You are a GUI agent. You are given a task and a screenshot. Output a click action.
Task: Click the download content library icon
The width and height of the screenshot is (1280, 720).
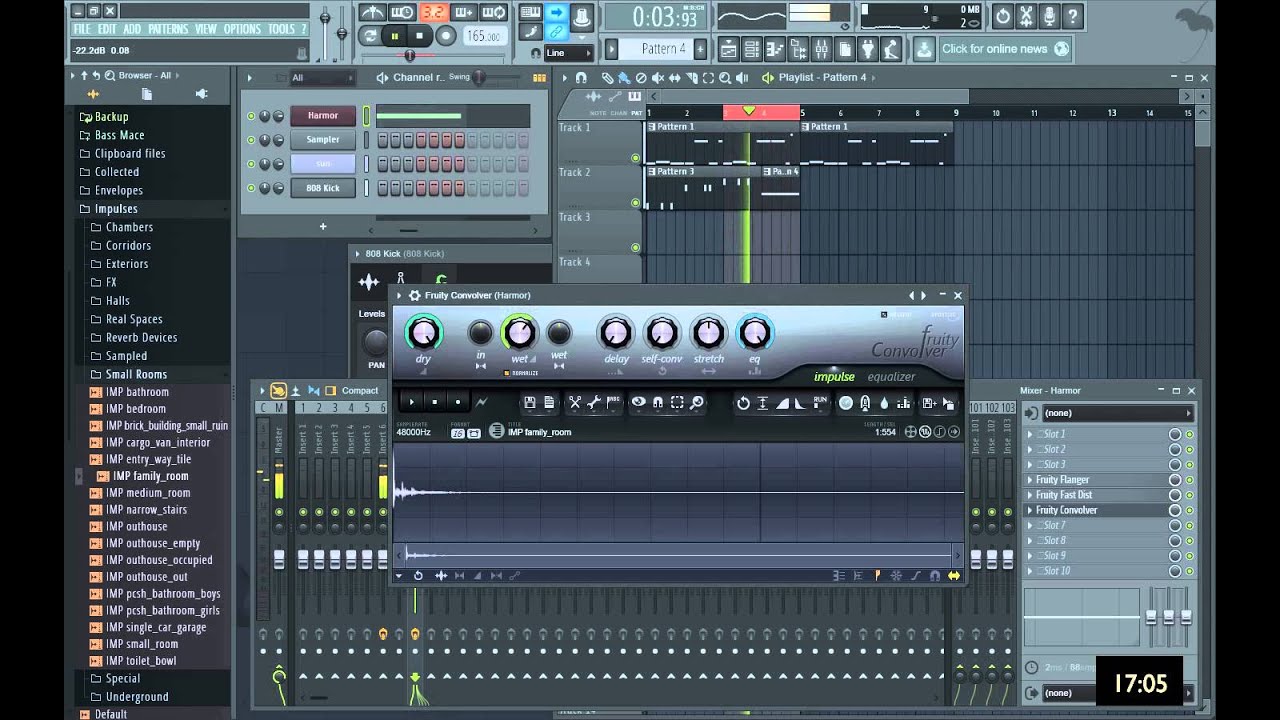tap(924, 49)
